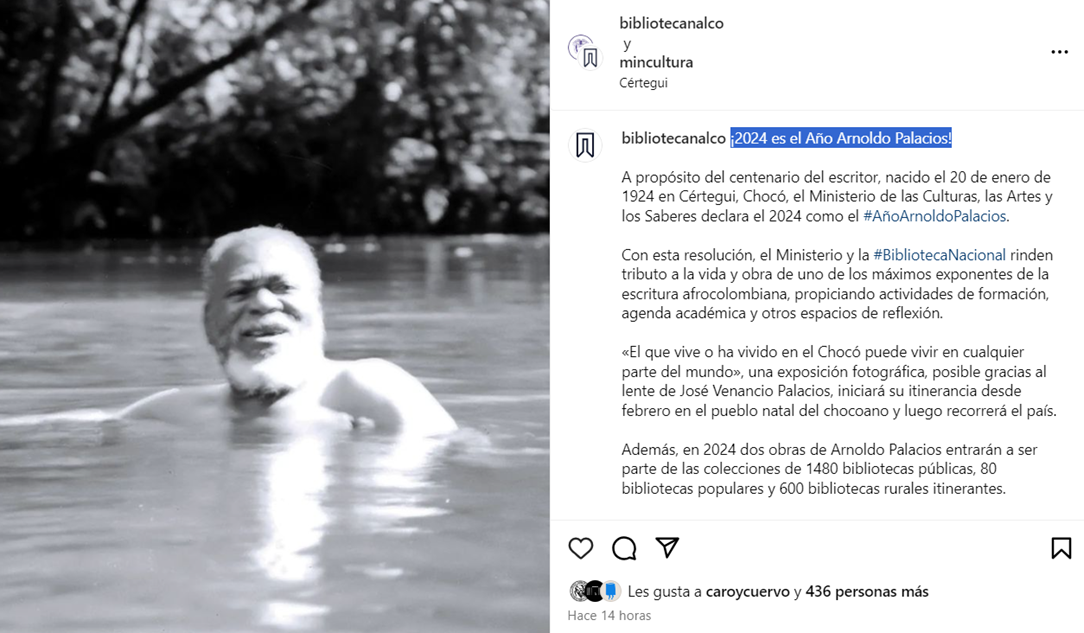The height and width of the screenshot is (633, 1084).
Task: View the 436 personas más likes list
Action: pos(867,592)
